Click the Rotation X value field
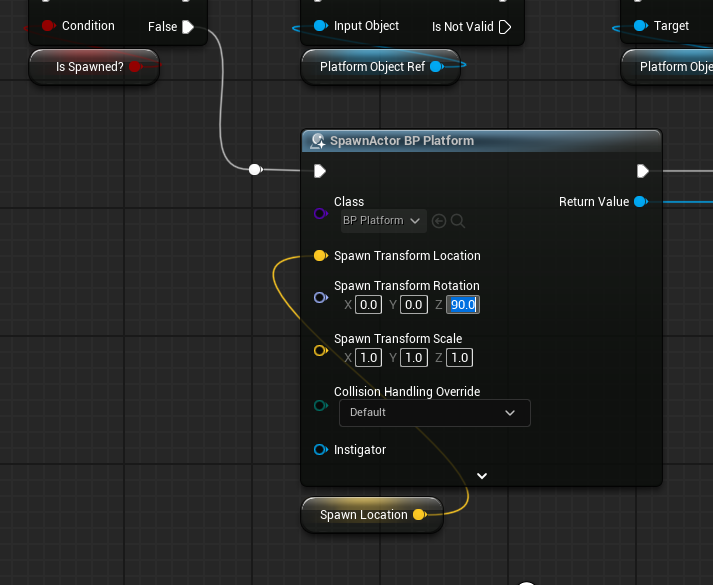This screenshot has width=713, height=585. pos(368,305)
